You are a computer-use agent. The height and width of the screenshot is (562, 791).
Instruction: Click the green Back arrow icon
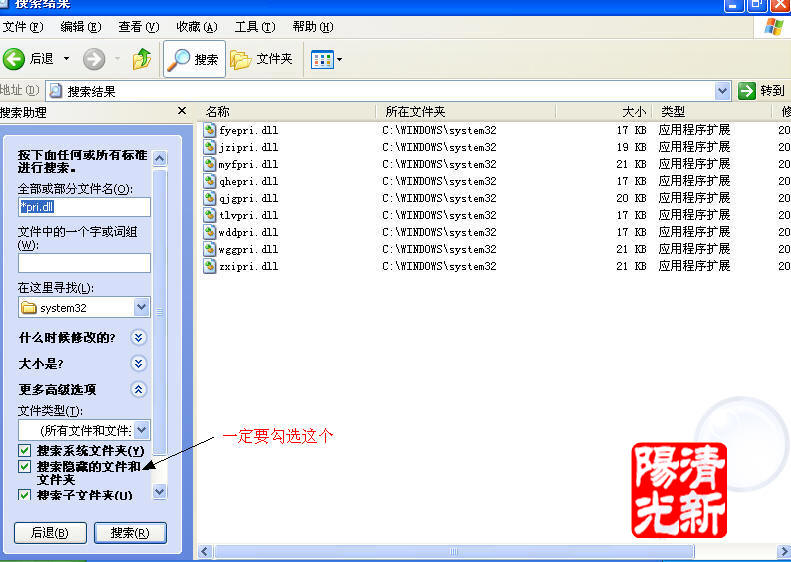click(14, 59)
